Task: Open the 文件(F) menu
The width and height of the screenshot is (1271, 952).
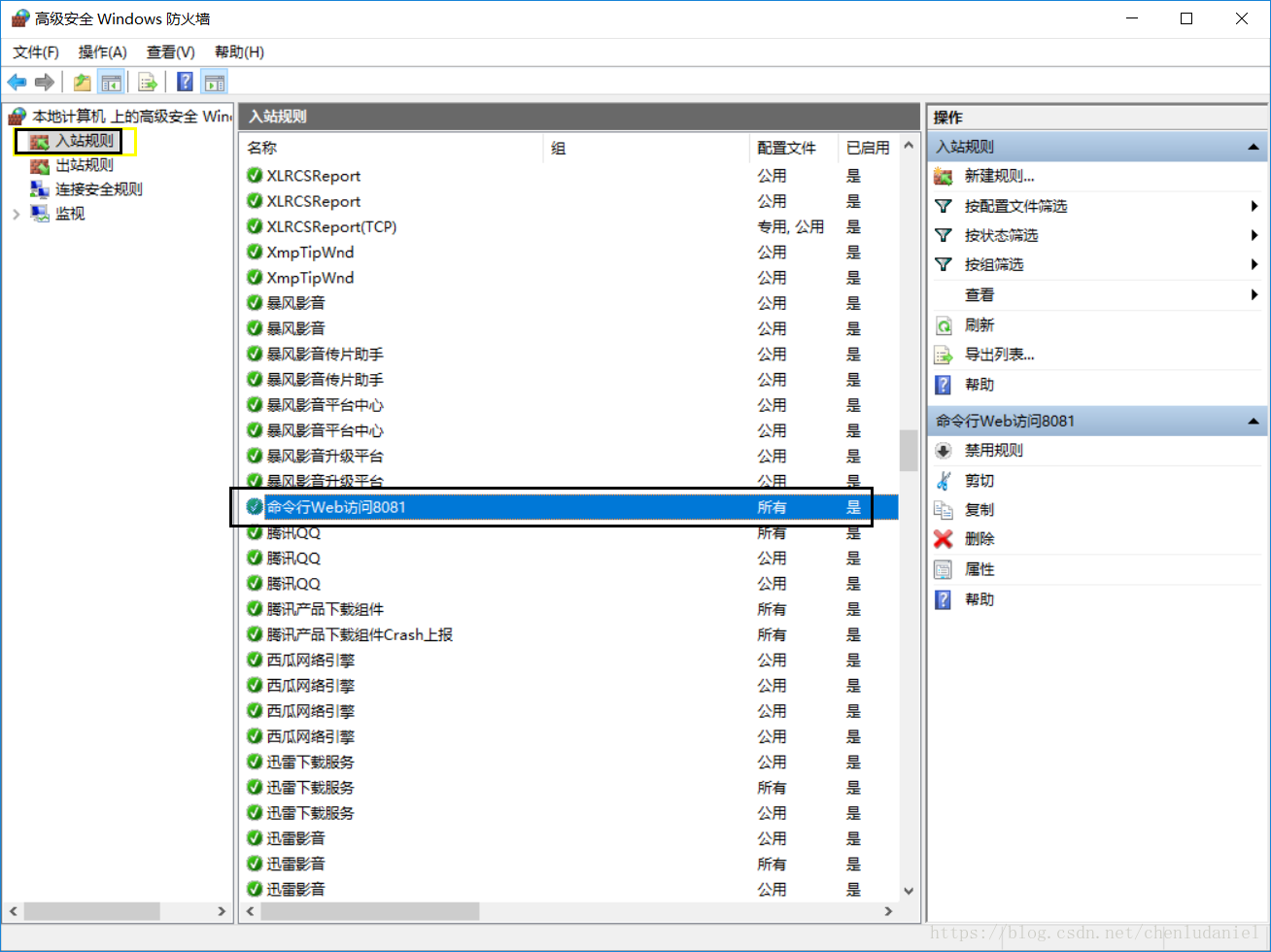Action: (36, 51)
